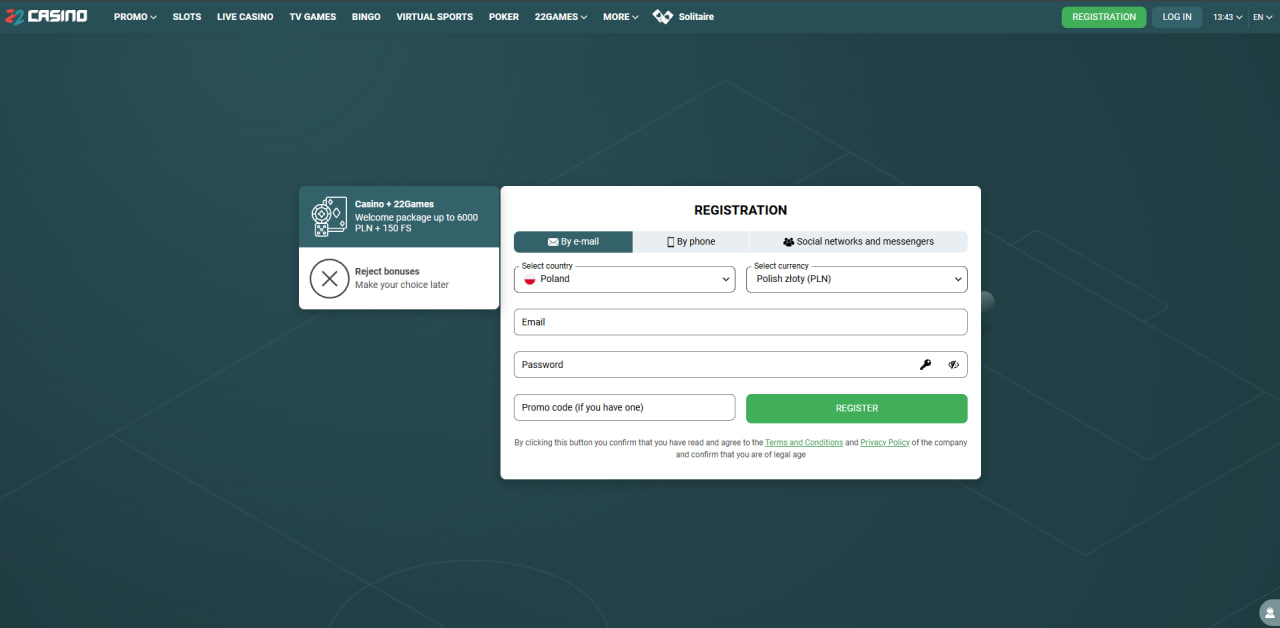Click the Reject bonuses X icon
Image resolution: width=1280 pixels, height=628 pixels.
(329, 278)
